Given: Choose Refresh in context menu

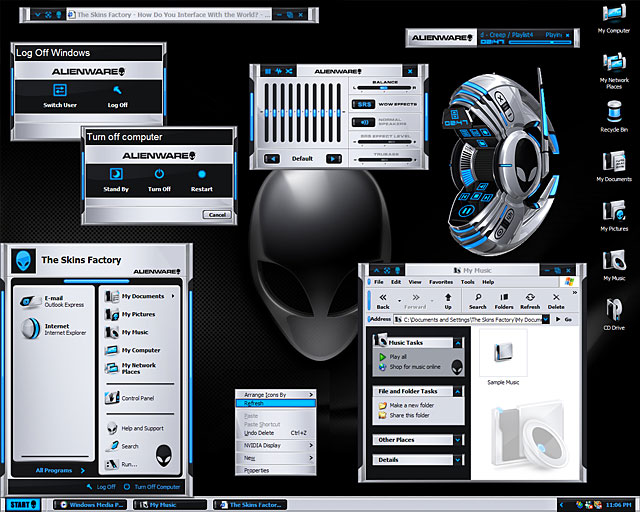Looking at the screenshot, I should (276, 403).
